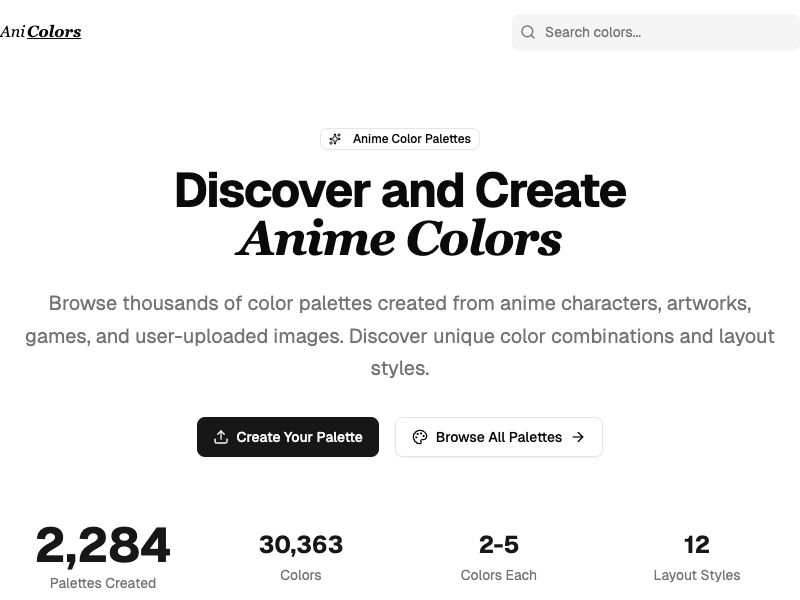This screenshot has height=600, width=800.
Task: Click the 12 stat number
Action: (697, 545)
